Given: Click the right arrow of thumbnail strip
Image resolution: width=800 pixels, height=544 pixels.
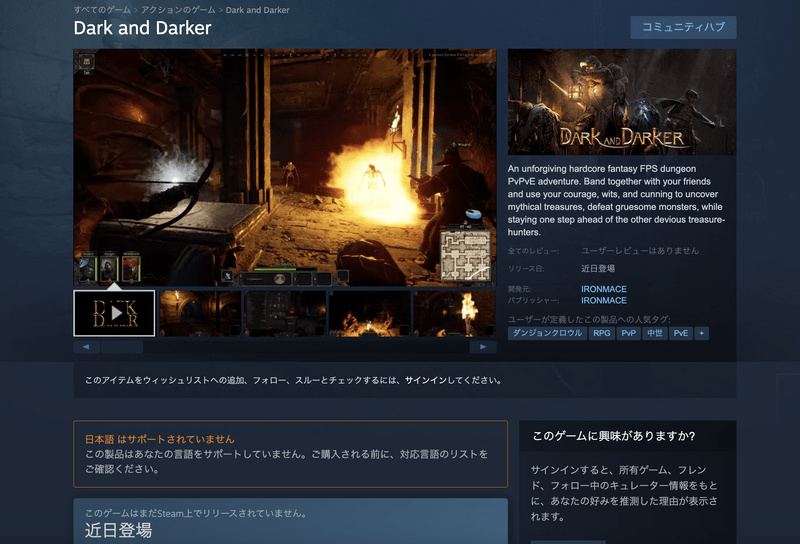Looking at the screenshot, I should point(483,347).
